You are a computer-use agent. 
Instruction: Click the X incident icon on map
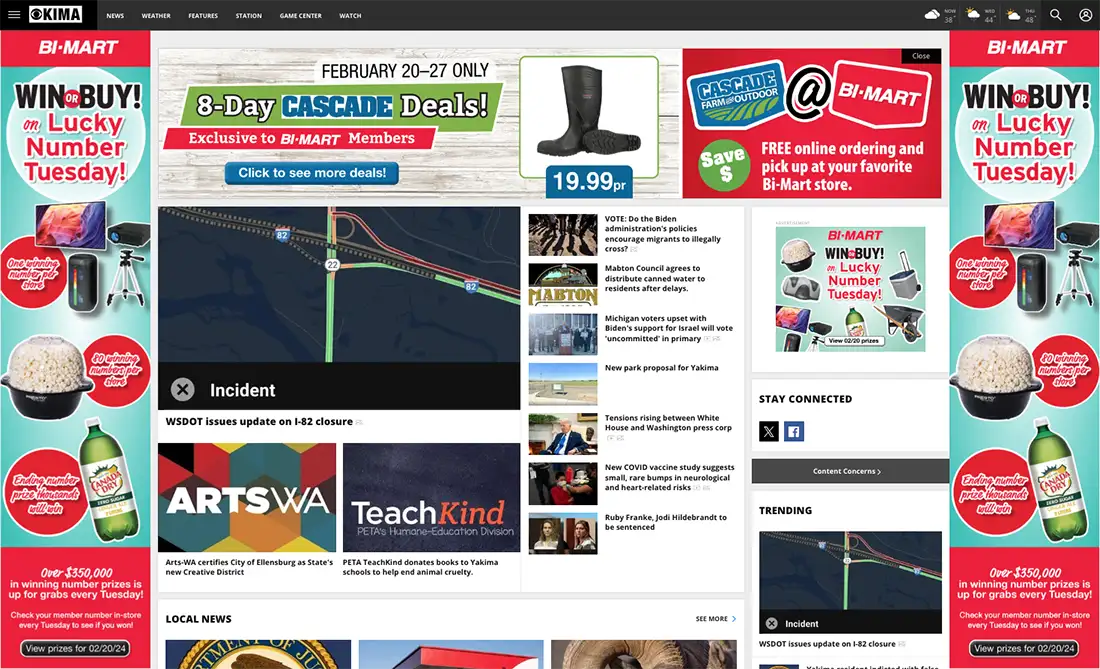coord(182,389)
